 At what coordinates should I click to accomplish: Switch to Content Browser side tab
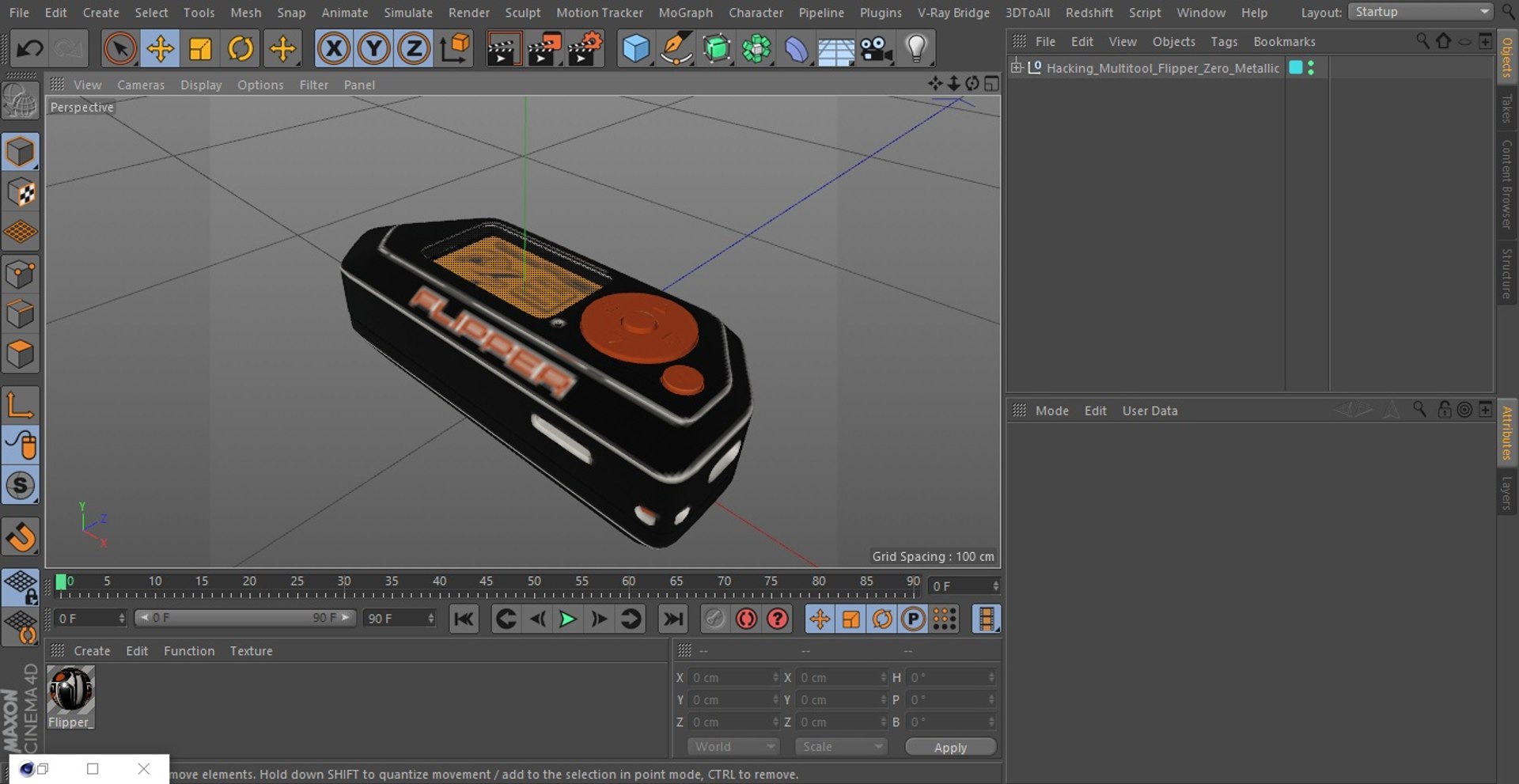pyautogui.click(x=1507, y=184)
